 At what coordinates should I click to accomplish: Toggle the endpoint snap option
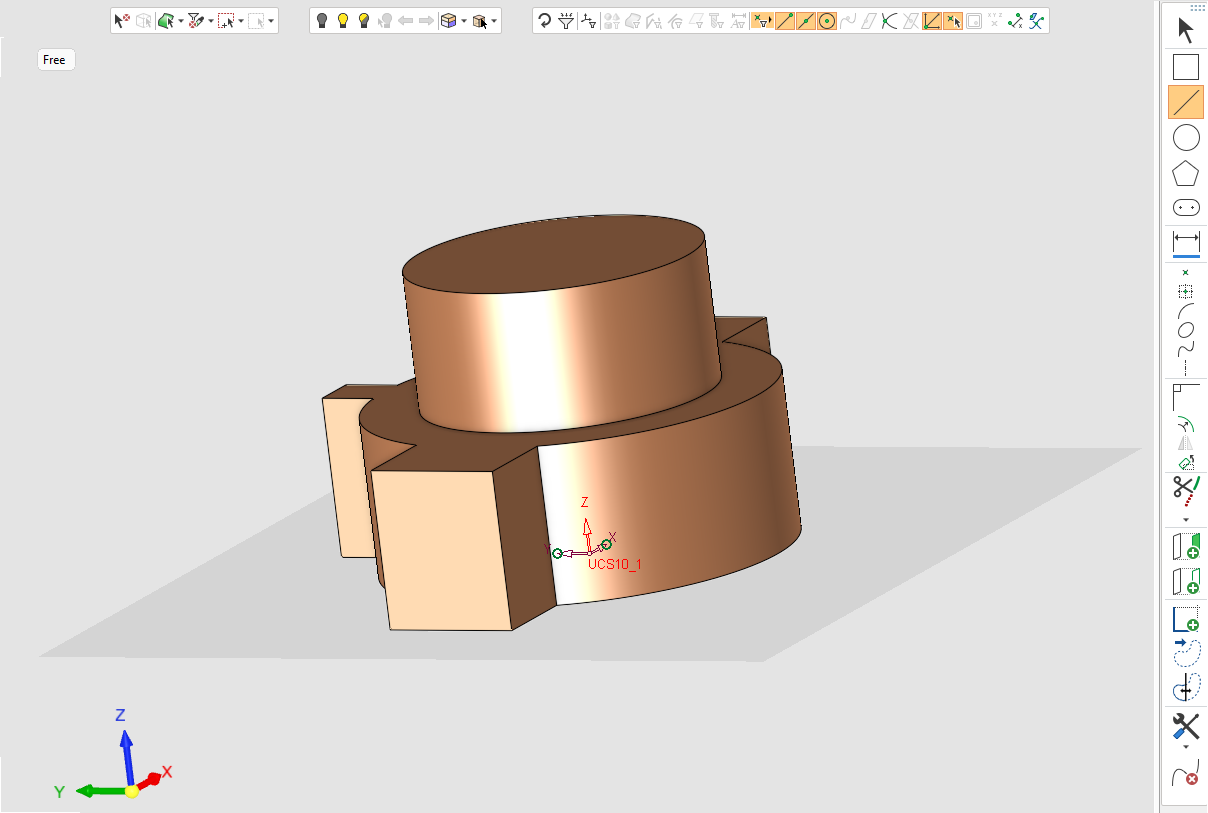784,20
